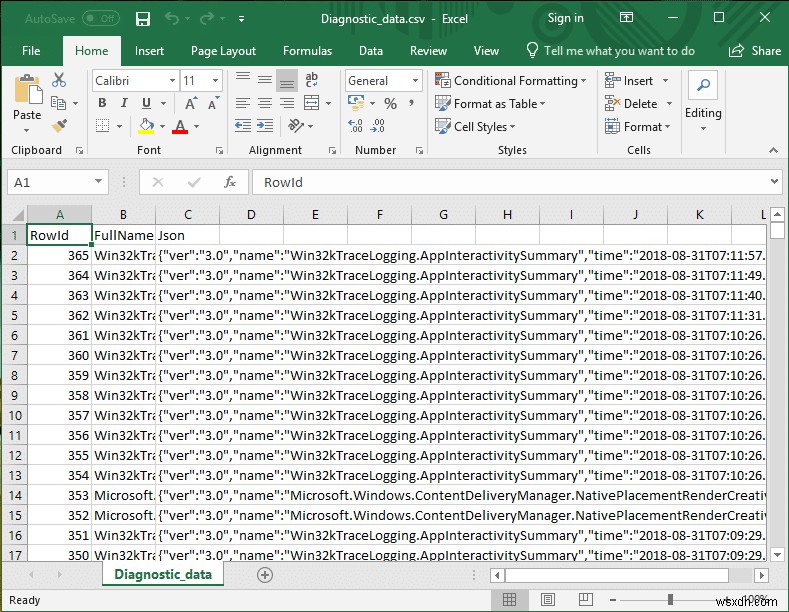The width and height of the screenshot is (789, 612).
Task: Click the Format Painter brush icon
Action: [x=58, y=125]
